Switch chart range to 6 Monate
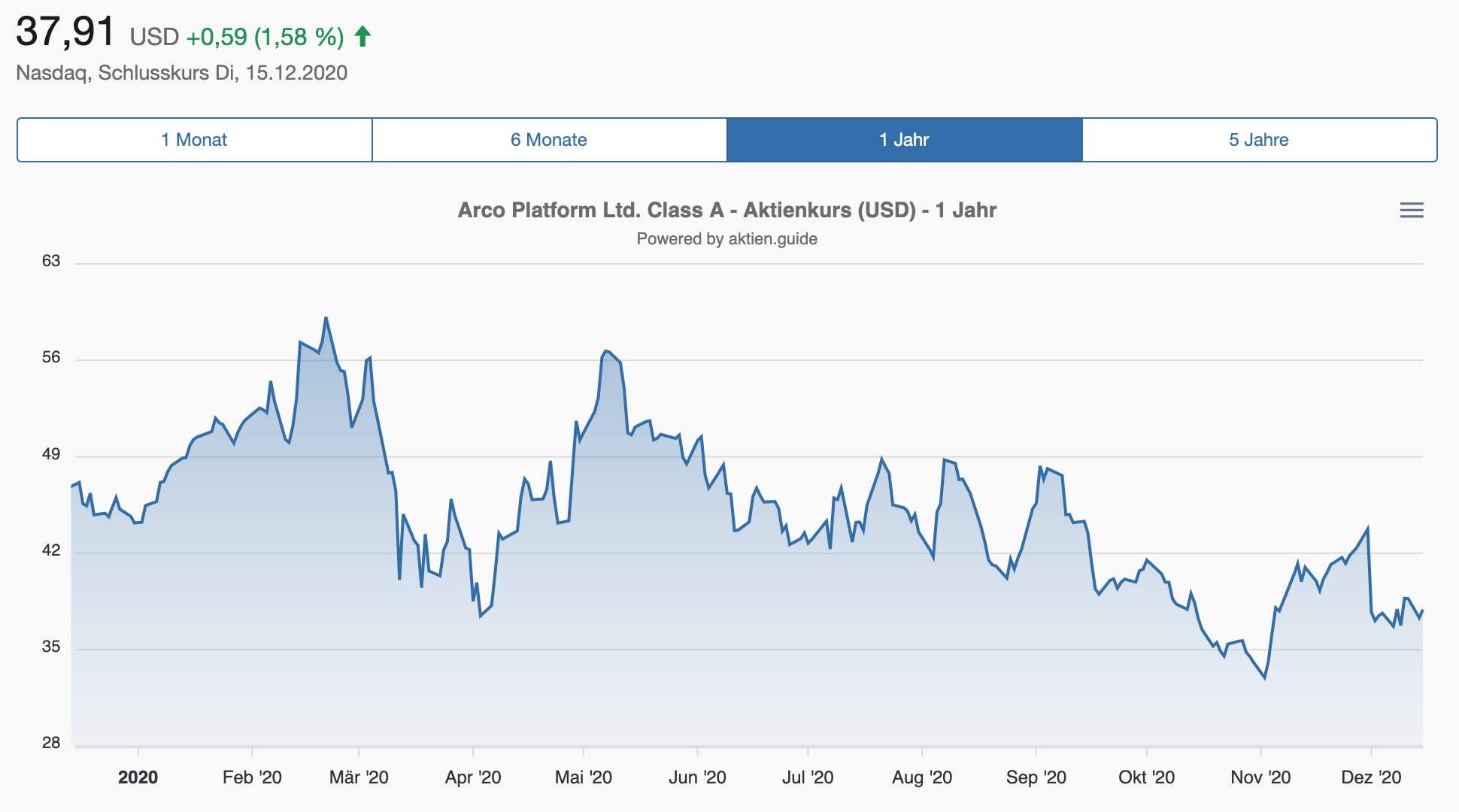 [x=550, y=140]
